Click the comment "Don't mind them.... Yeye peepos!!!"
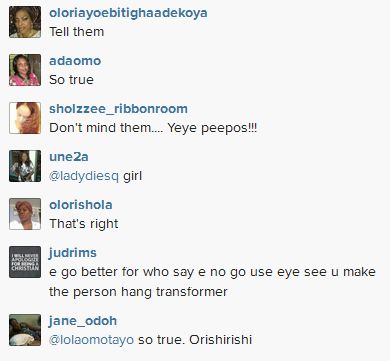Screen dimensions: 390x361 [153, 128]
